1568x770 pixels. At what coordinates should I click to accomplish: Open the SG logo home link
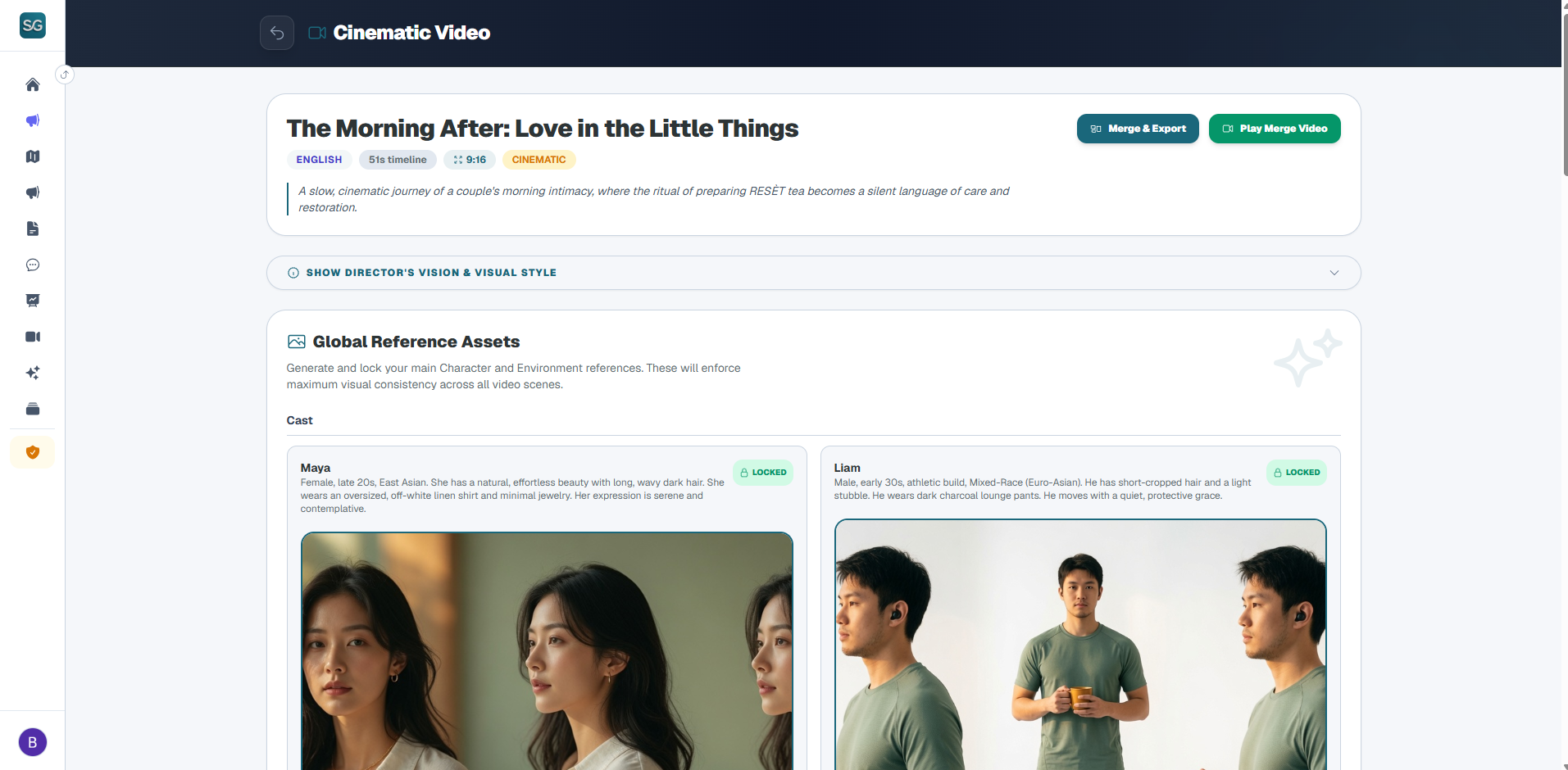[33, 25]
